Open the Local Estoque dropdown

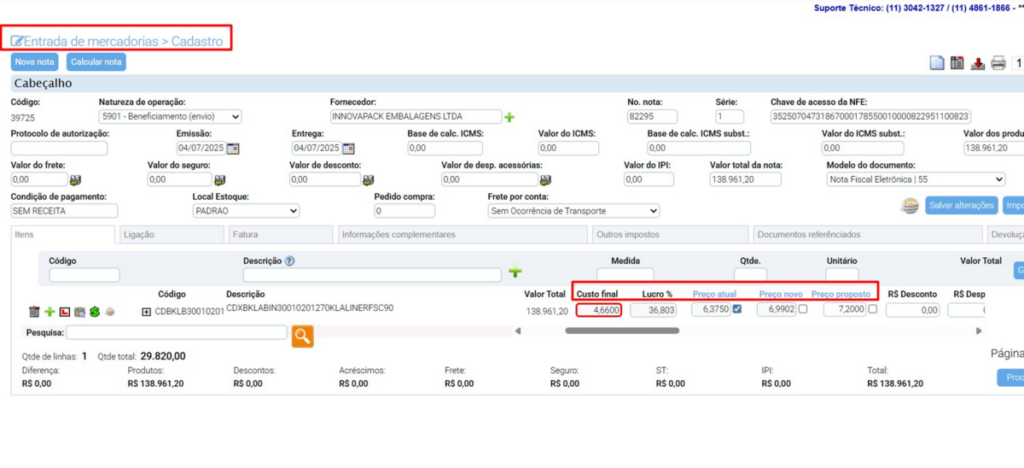tap(246, 211)
